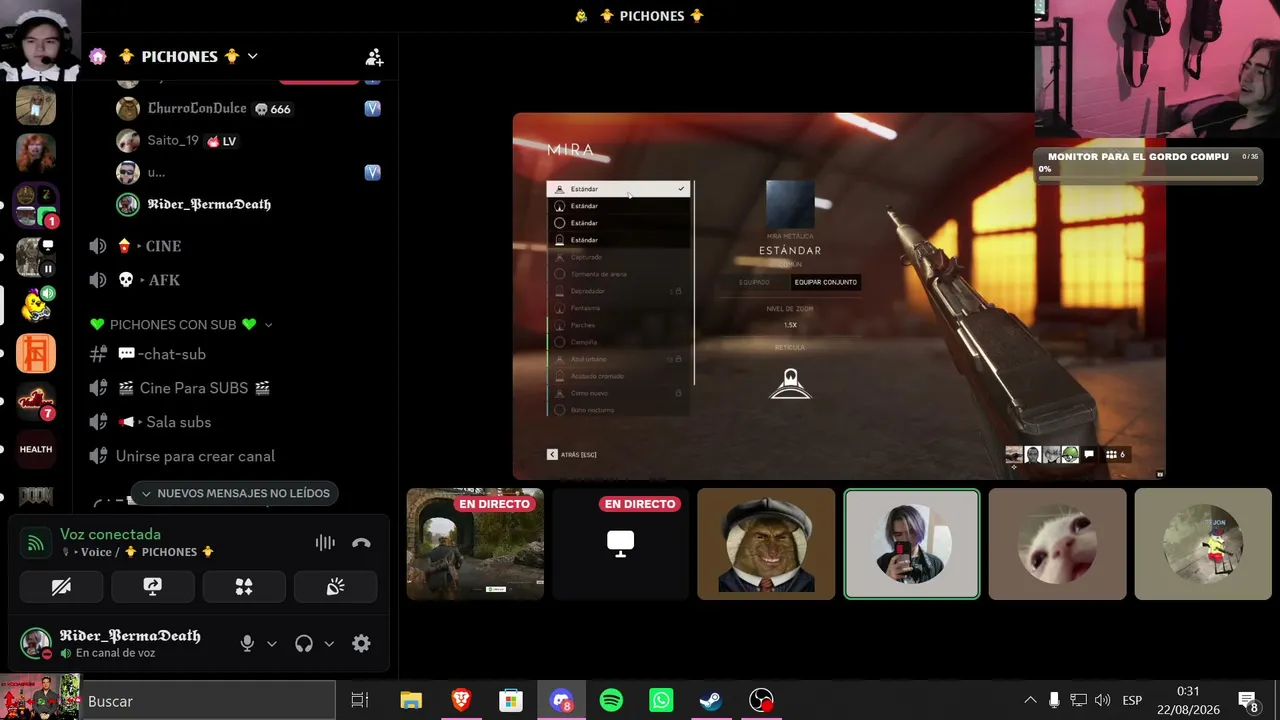Image resolution: width=1280 pixels, height=720 pixels.
Task: Choose Fantasma sight skin in list
Action: [x=618, y=308]
